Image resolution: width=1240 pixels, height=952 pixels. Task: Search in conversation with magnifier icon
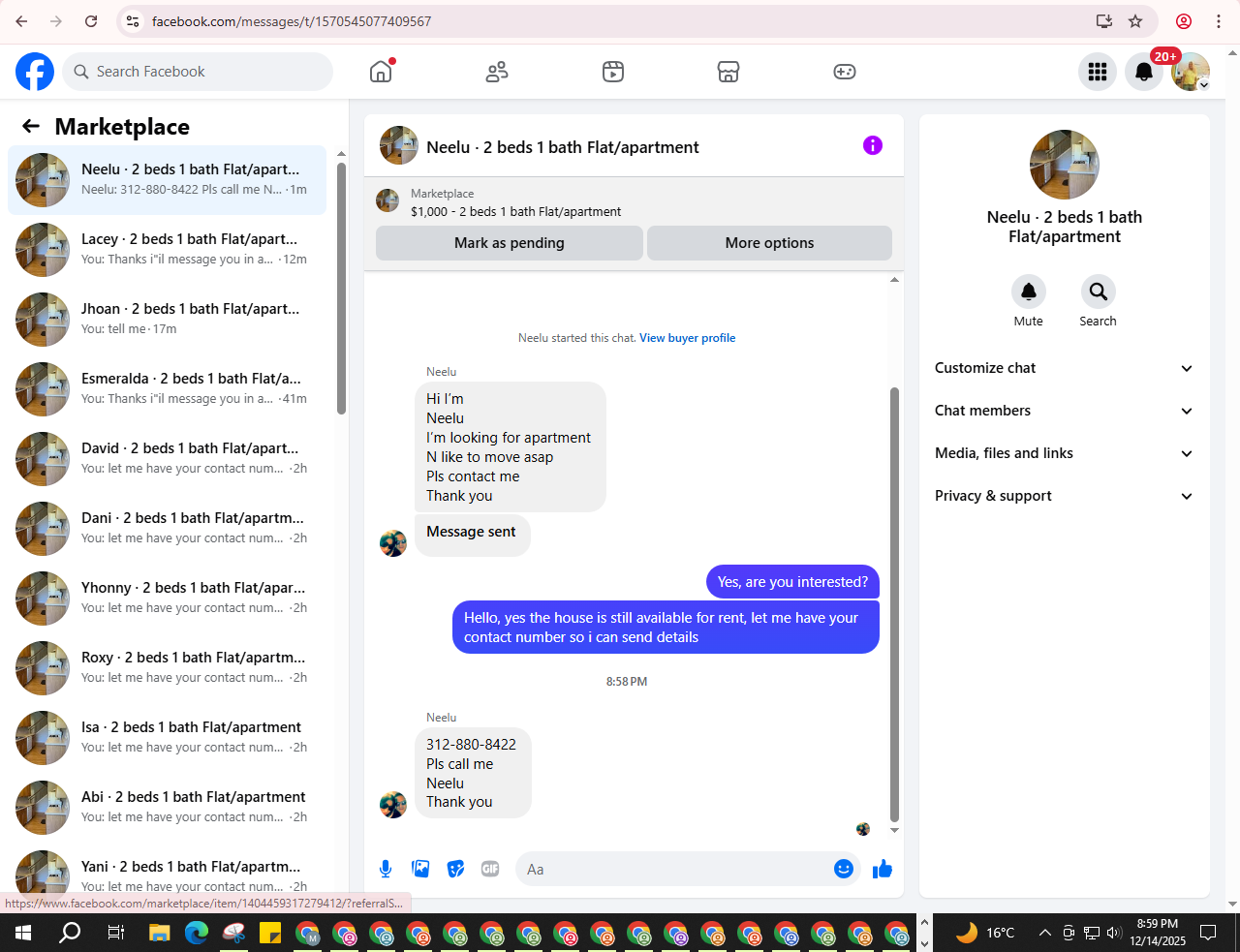point(1098,292)
